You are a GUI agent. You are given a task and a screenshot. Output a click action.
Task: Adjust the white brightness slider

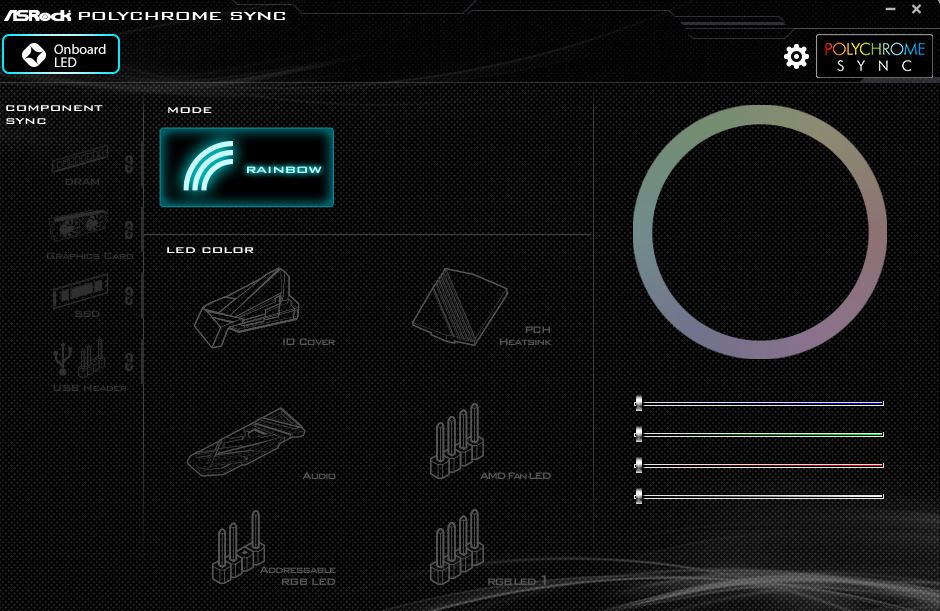click(x=759, y=496)
